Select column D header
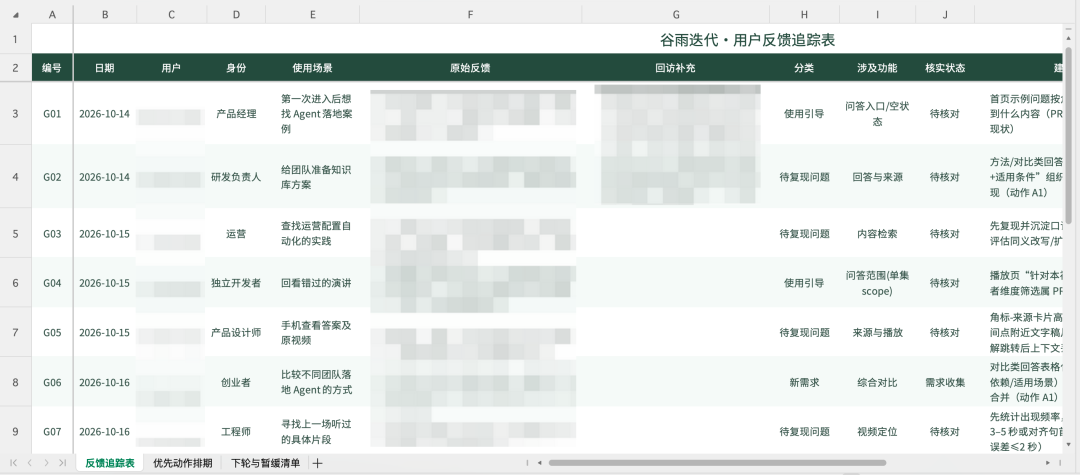The width and height of the screenshot is (1080, 475). (x=236, y=14)
